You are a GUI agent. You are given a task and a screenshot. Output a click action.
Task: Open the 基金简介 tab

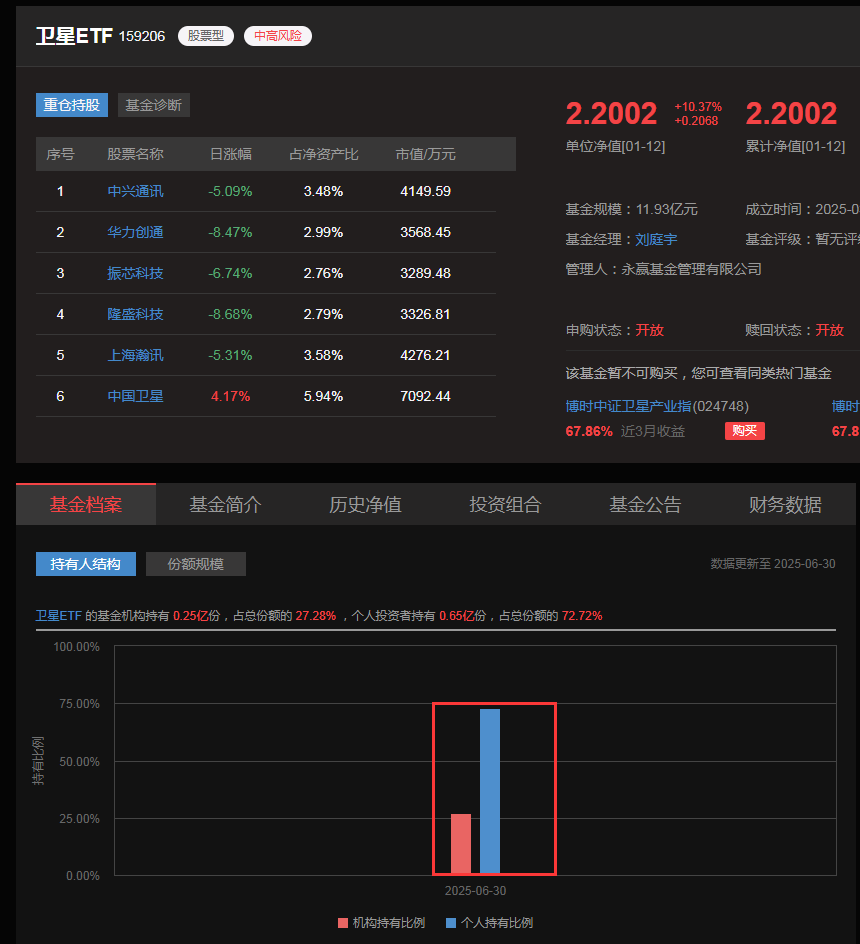pyautogui.click(x=226, y=505)
